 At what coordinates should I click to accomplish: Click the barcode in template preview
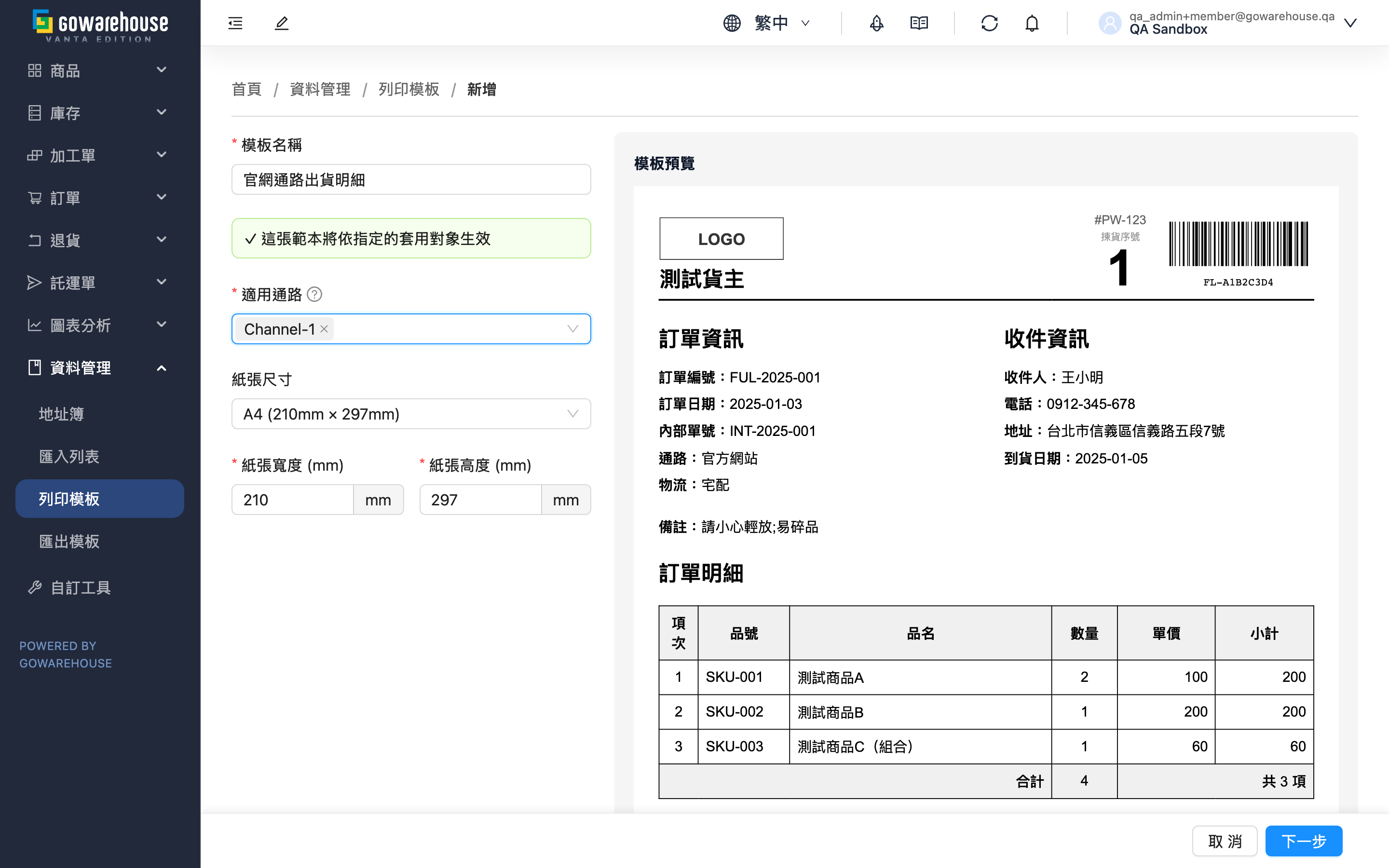[x=1238, y=244]
